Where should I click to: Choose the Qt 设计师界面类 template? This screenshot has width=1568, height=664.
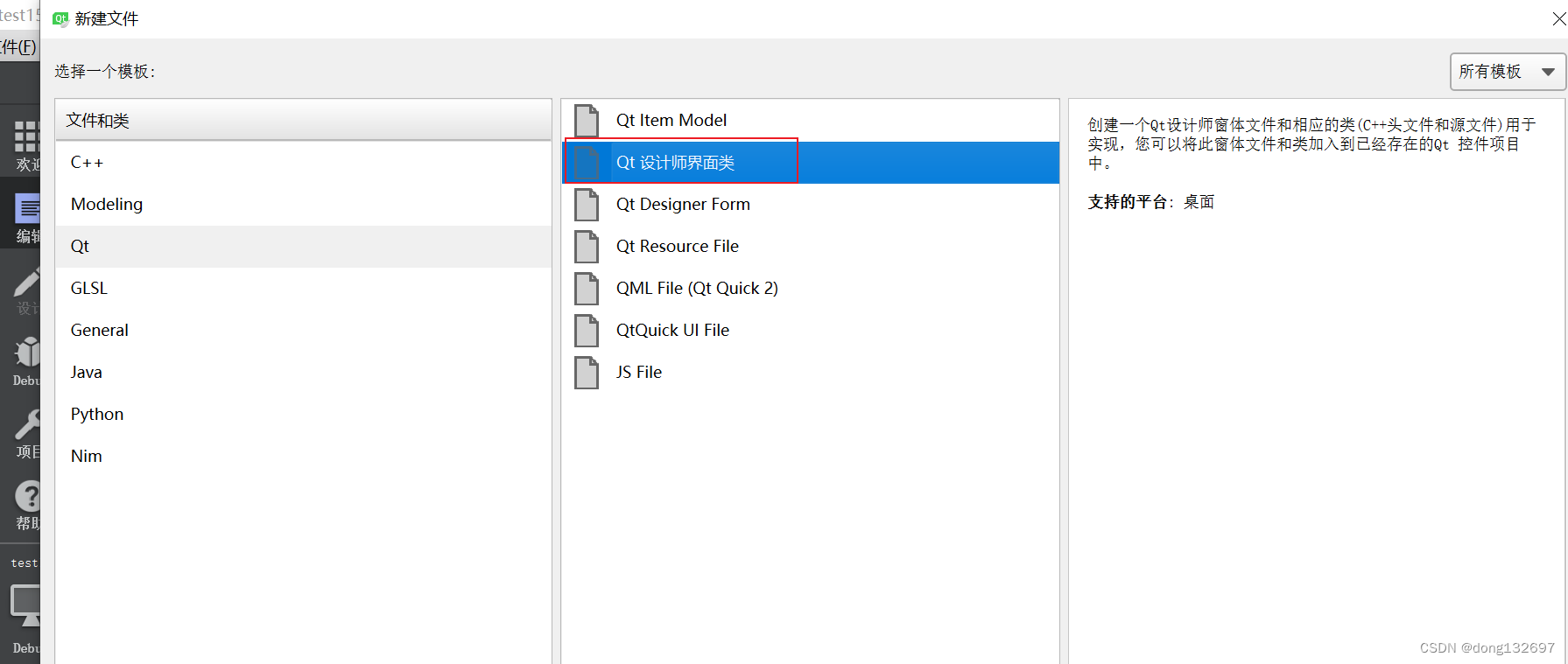[810, 163]
